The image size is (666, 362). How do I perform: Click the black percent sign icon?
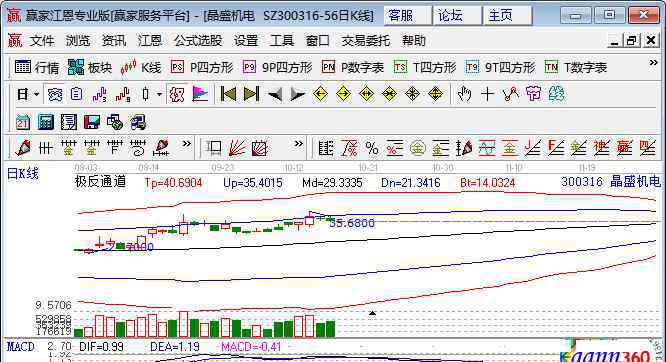372,148
